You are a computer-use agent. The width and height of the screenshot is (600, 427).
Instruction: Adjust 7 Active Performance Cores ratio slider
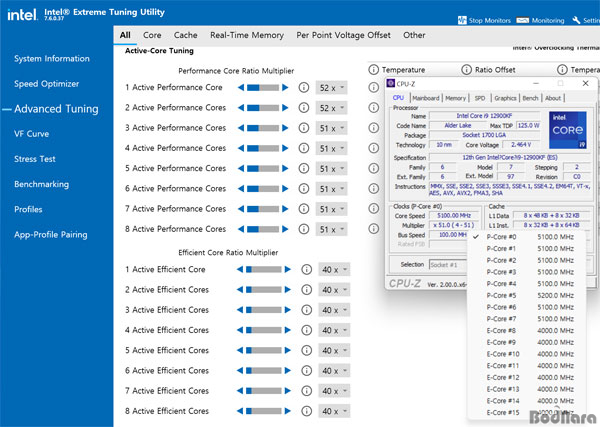point(263,209)
